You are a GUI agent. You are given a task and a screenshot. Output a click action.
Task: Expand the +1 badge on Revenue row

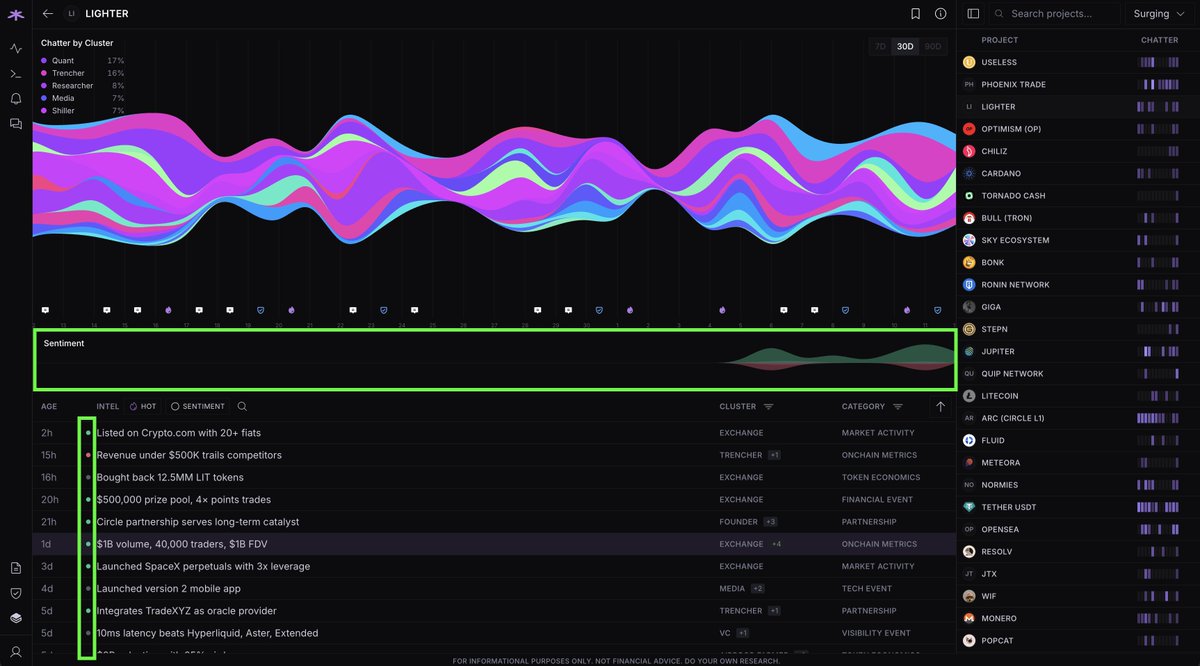click(774, 455)
